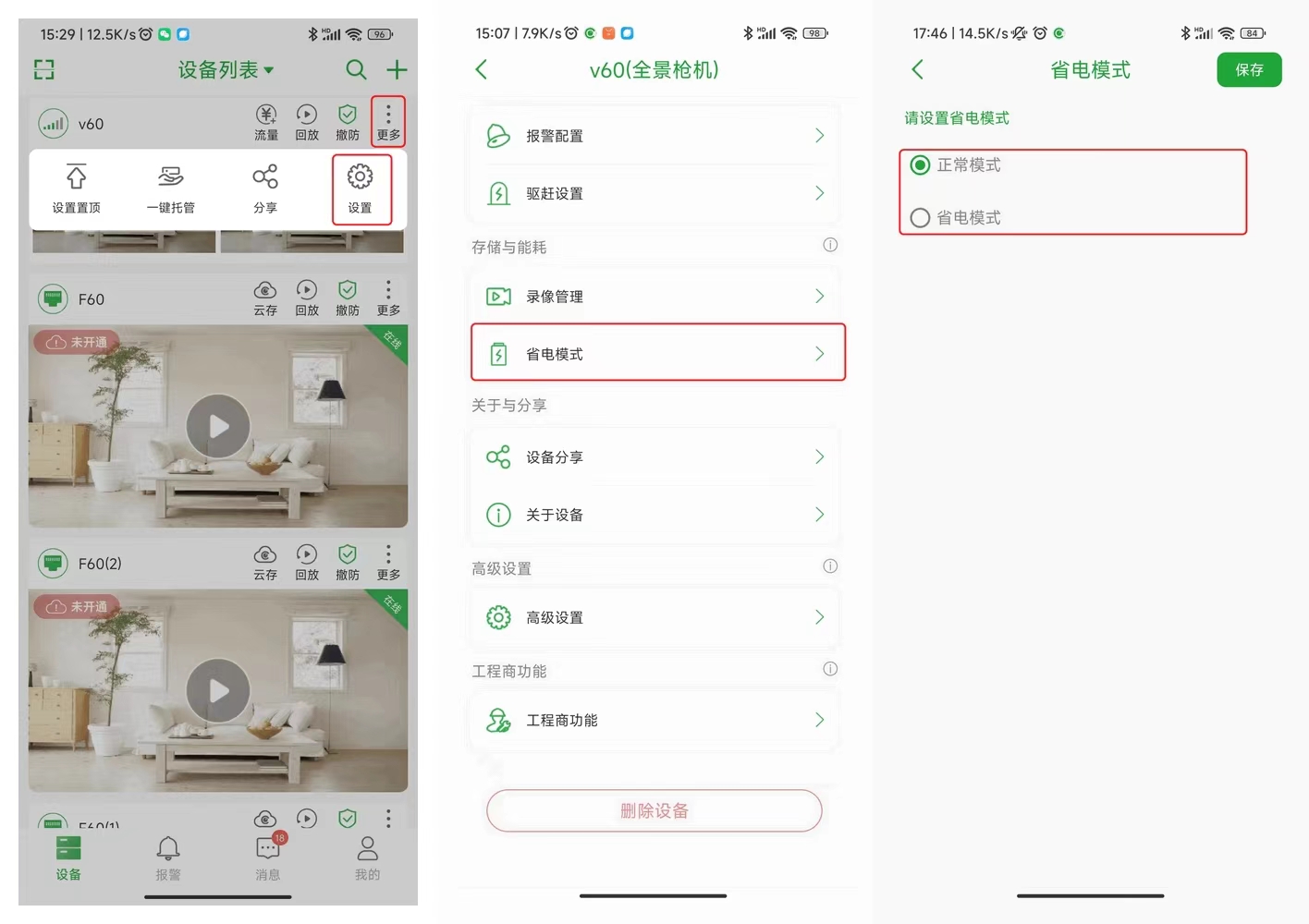Tap the search magnifier icon
Screen dimensions: 1309x924
coord(356,69)
